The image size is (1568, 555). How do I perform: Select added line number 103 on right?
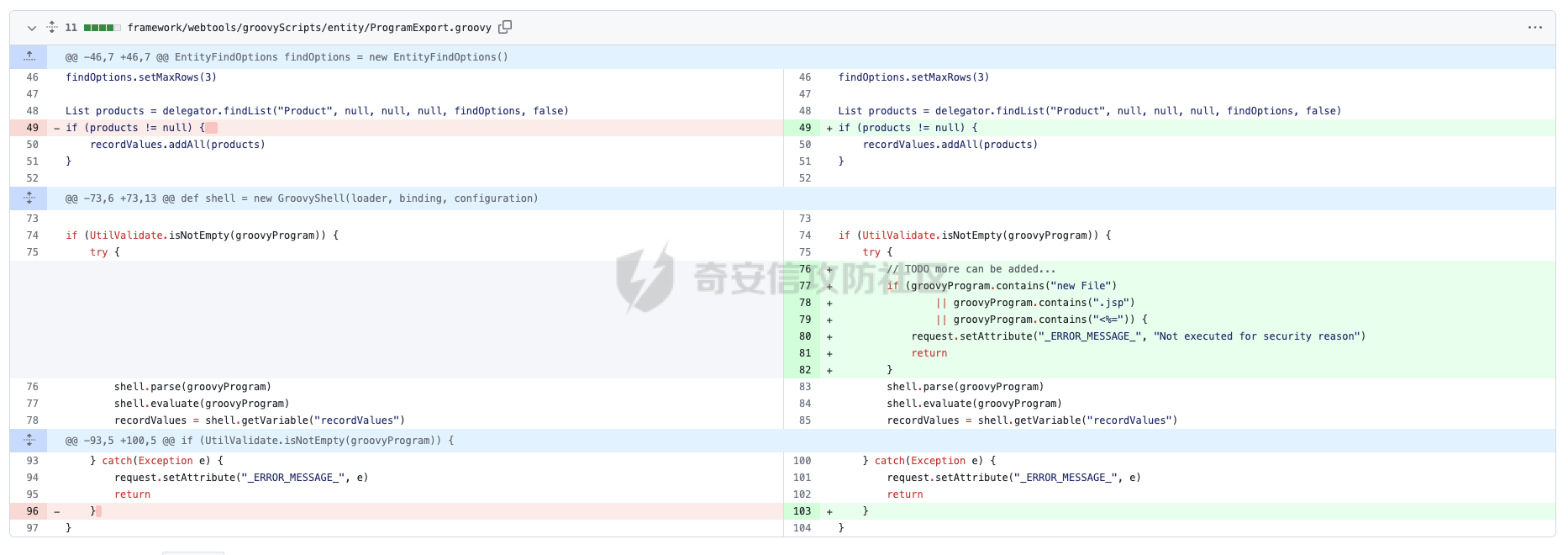[x=802, y=511]
